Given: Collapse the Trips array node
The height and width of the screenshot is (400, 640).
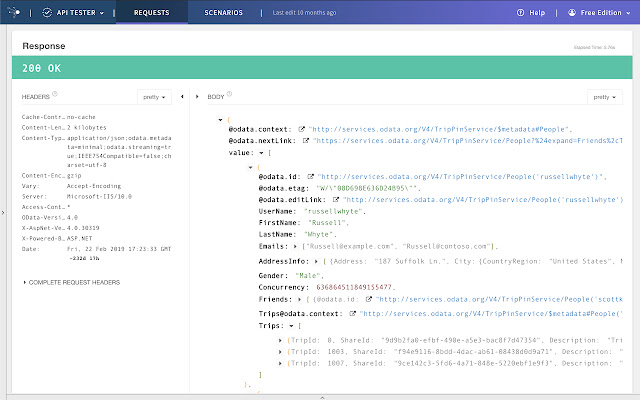Looking at the screenshot, I should tap(288, 326).
